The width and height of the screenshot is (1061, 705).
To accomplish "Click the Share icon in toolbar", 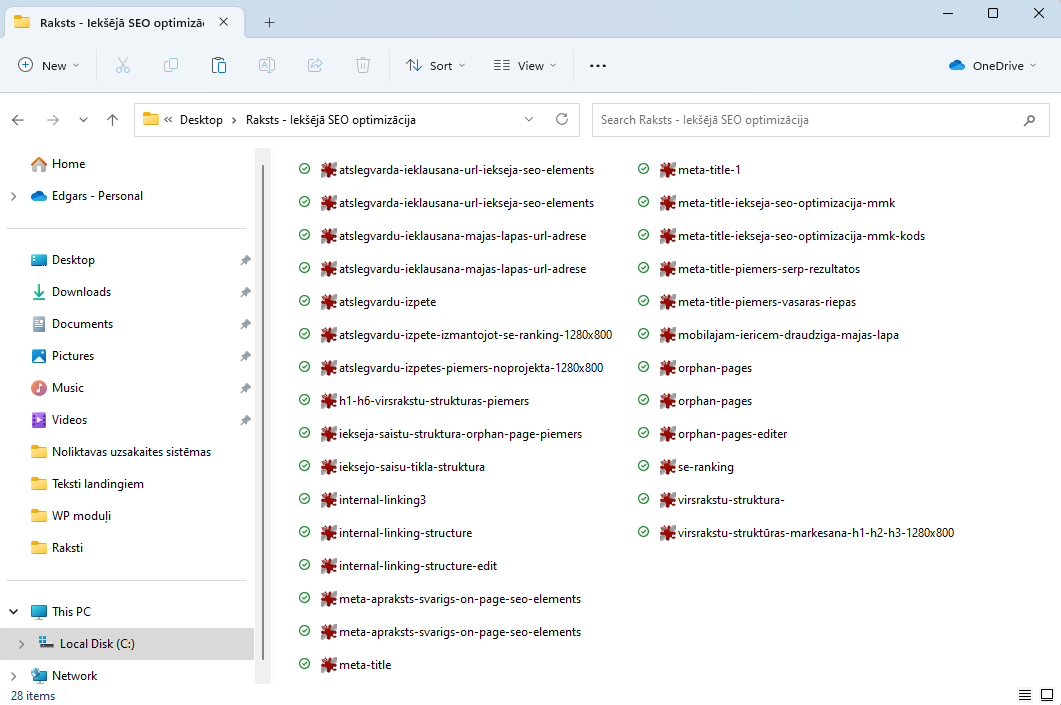I will pos(315,65).
